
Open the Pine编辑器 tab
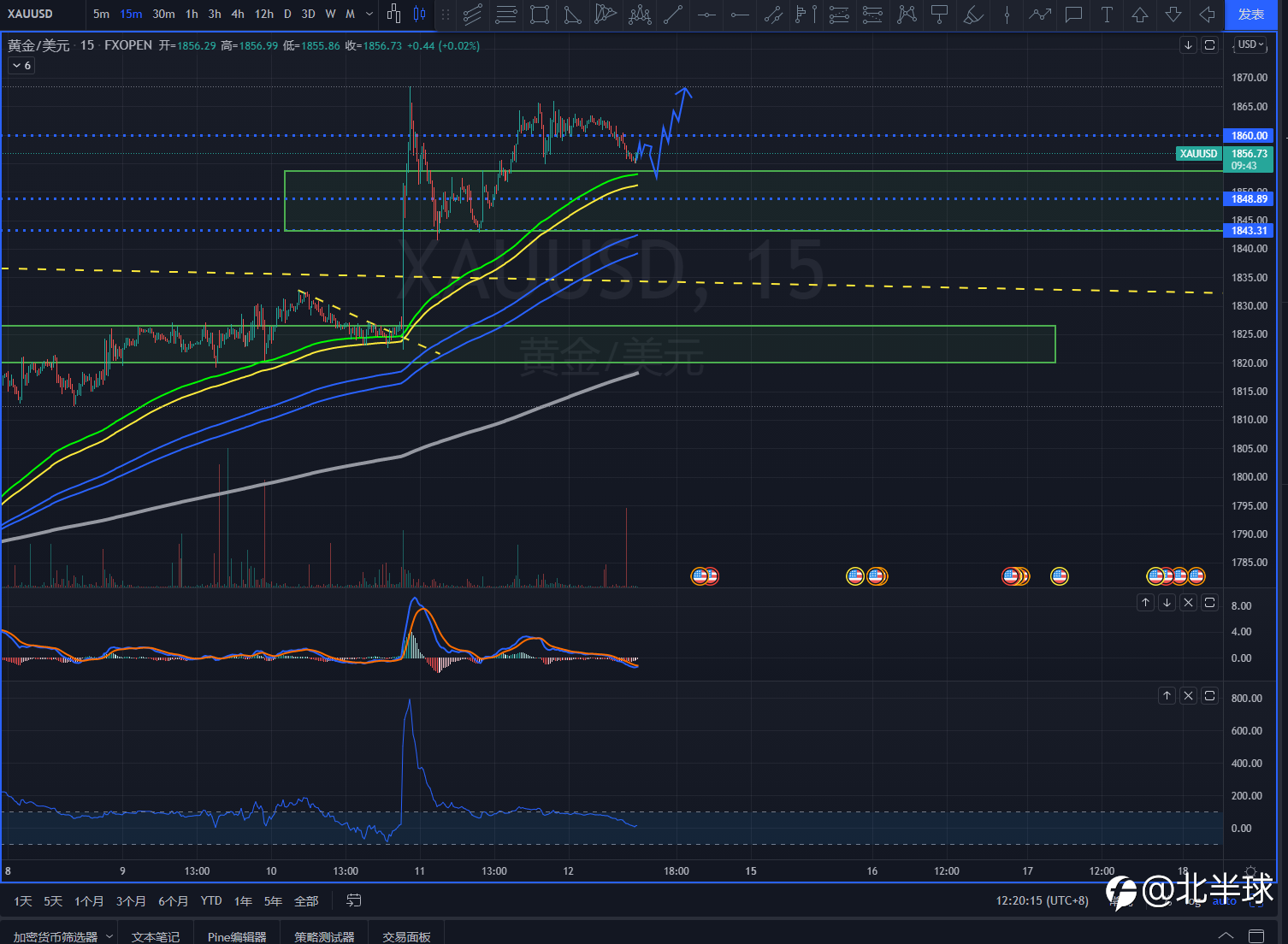(237, 937)
